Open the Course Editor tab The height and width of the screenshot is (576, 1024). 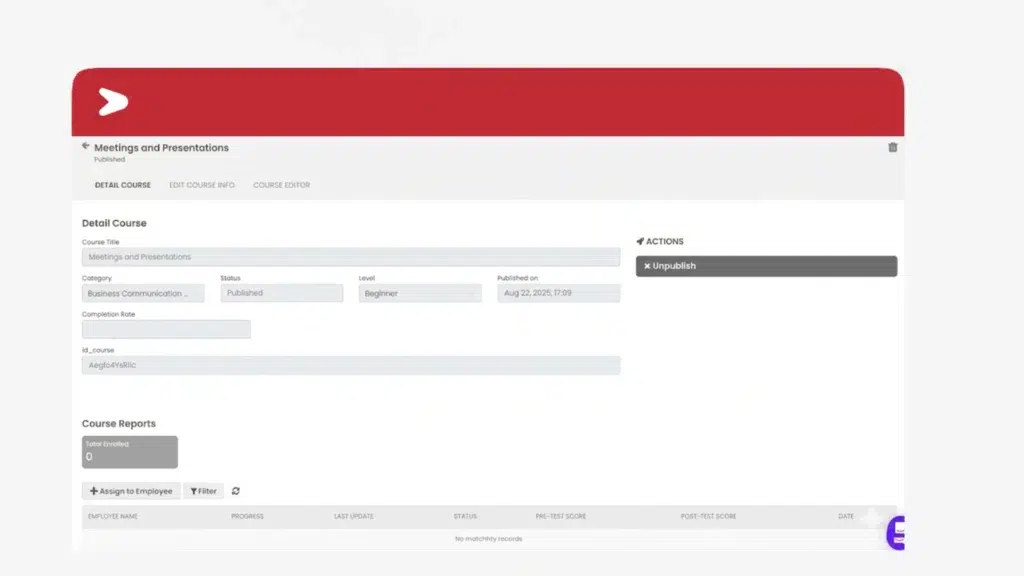(x=281, y=185)
